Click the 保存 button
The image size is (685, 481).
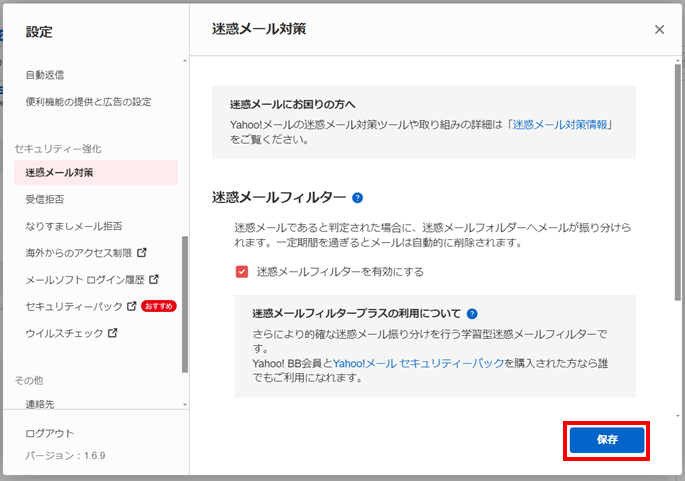[607, 440]
